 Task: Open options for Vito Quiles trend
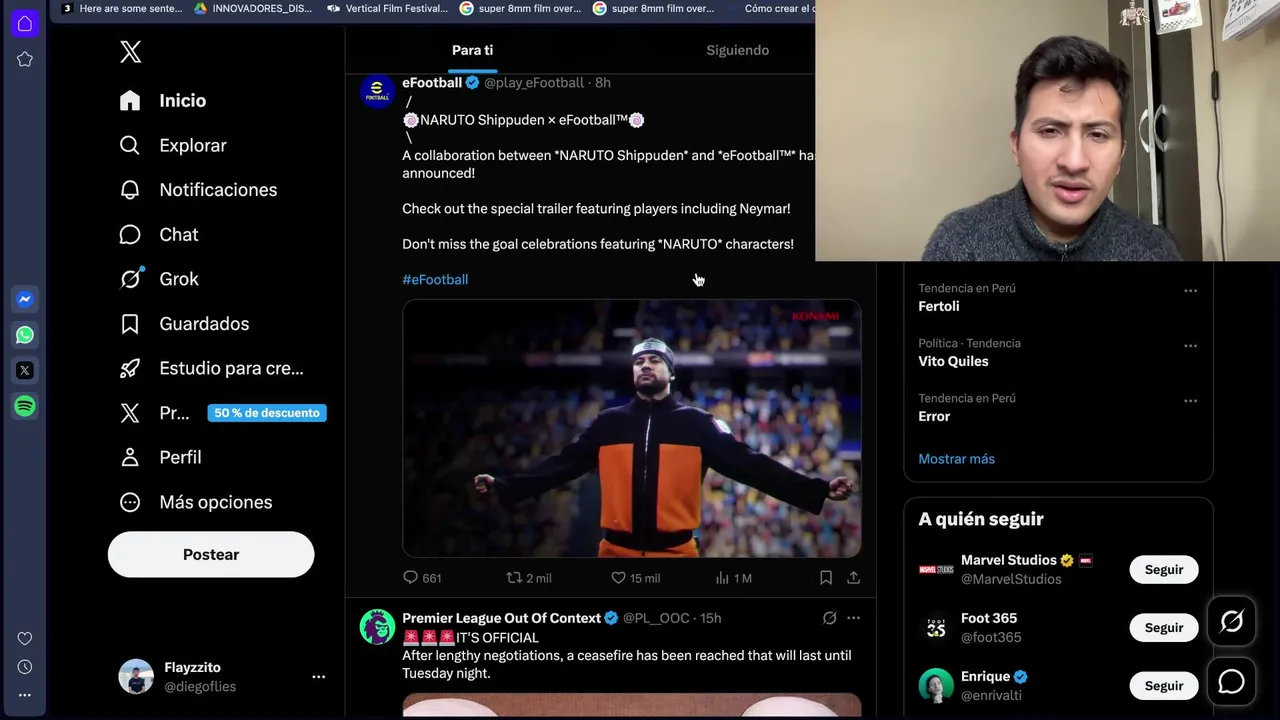(1190, 346)
